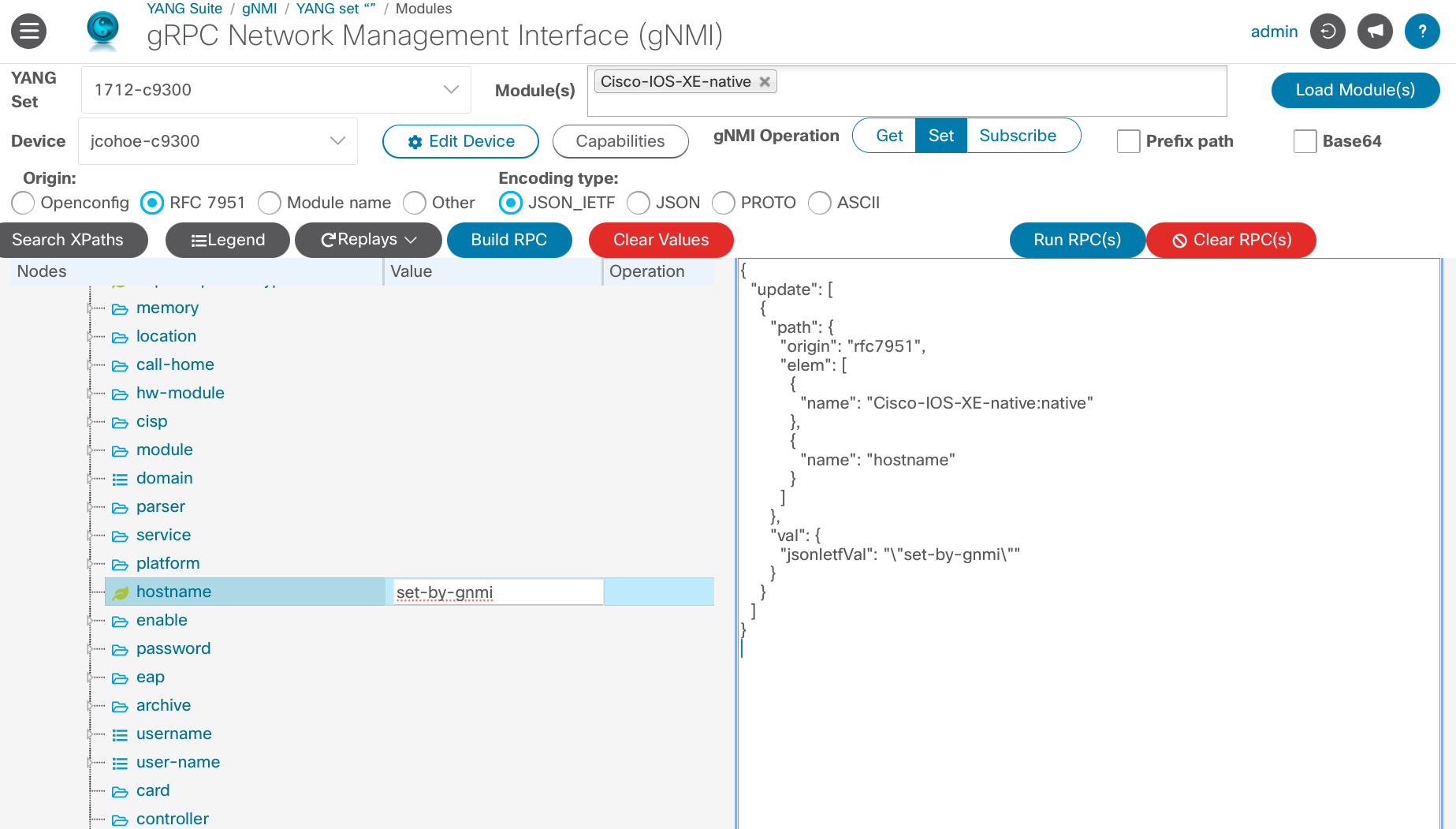Expand the archive tree node arrow
1456x829 pixels.
(x=89, y=706)
